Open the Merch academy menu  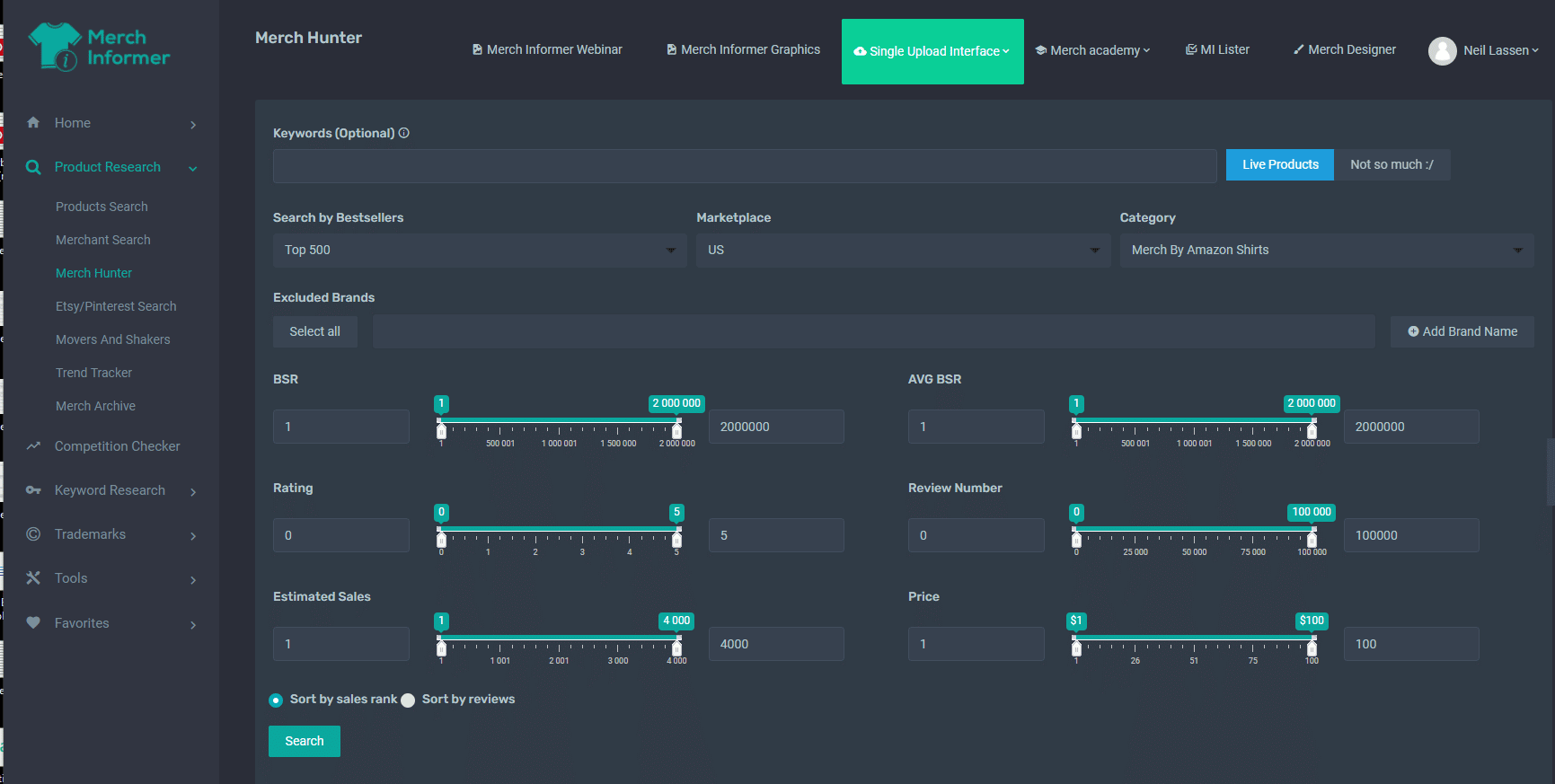pos(1093,50)
